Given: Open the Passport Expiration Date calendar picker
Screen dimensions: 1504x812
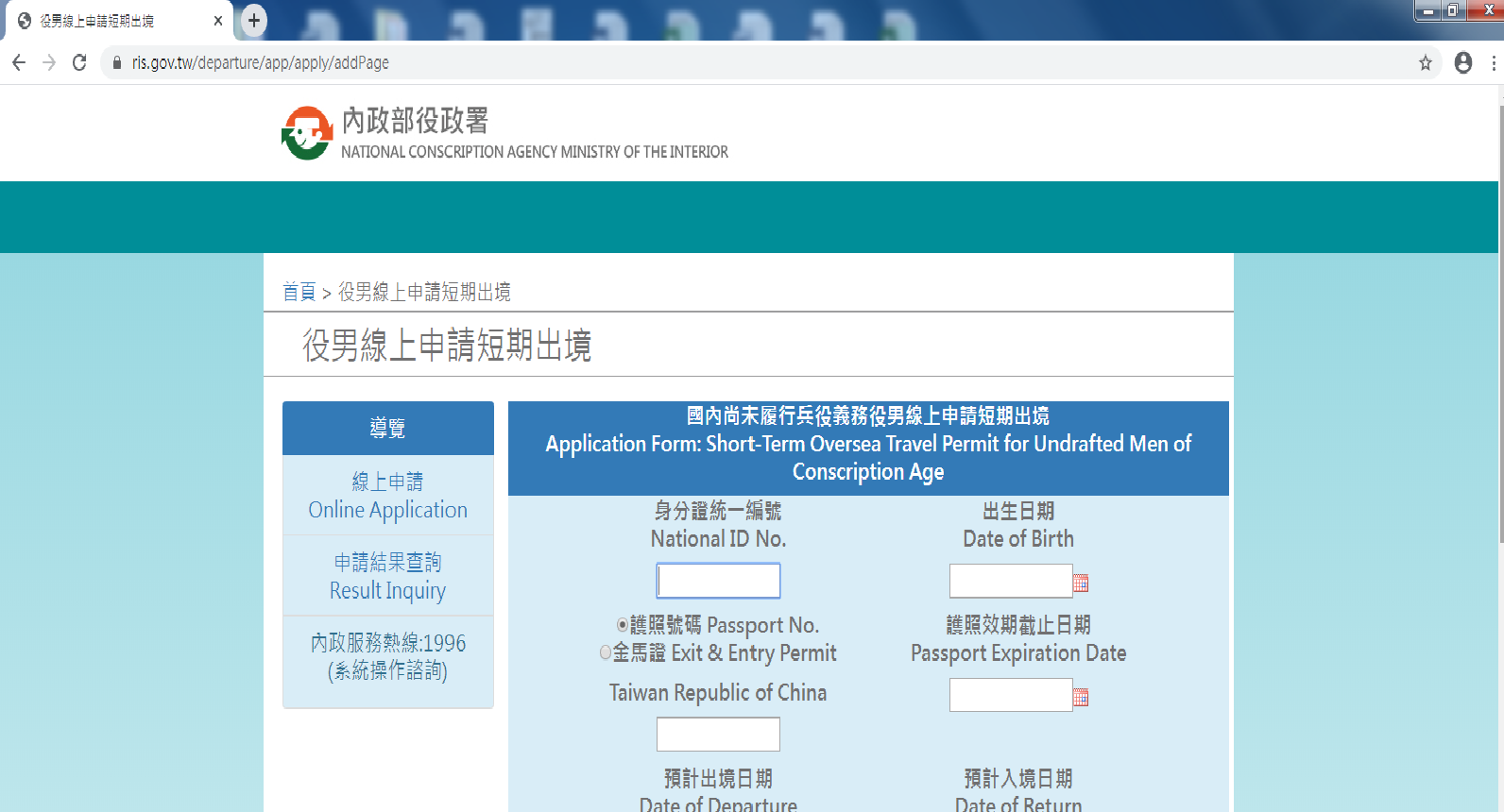Looking at the screenshot, I should (1081, 697).
